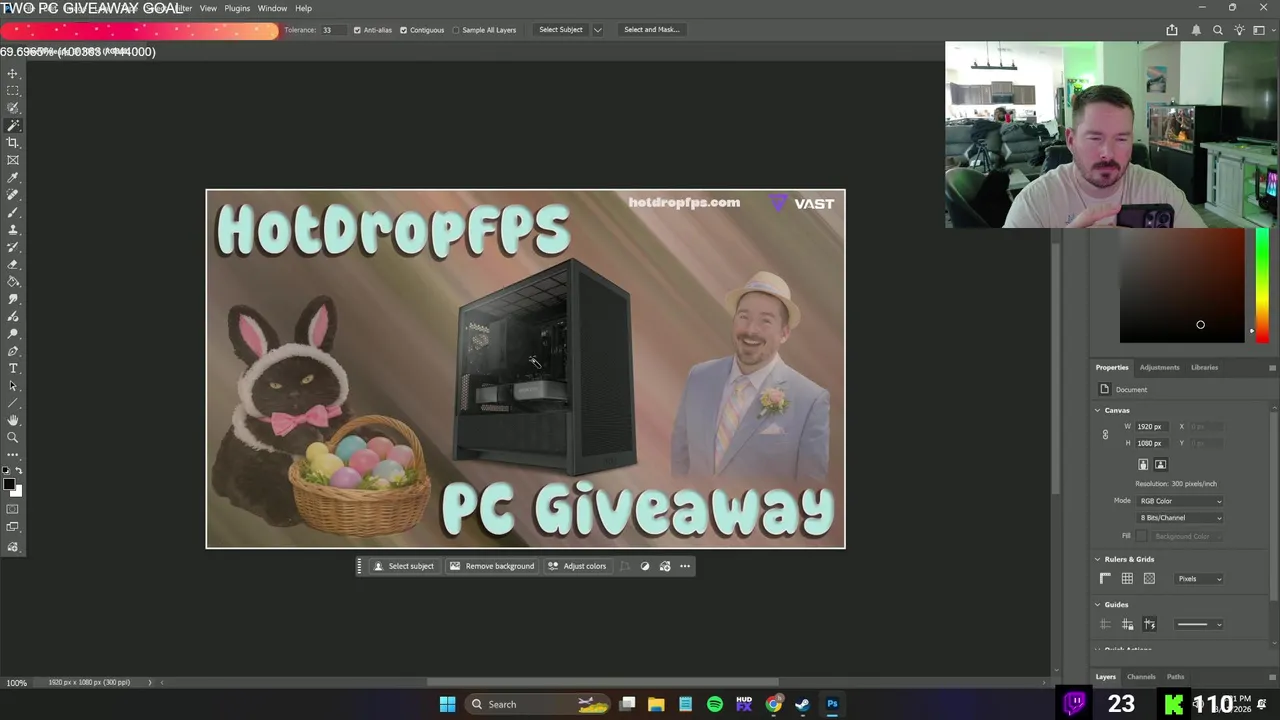
Task: Create adjustment layer from contextual task bar
Action: coord(645,566)
